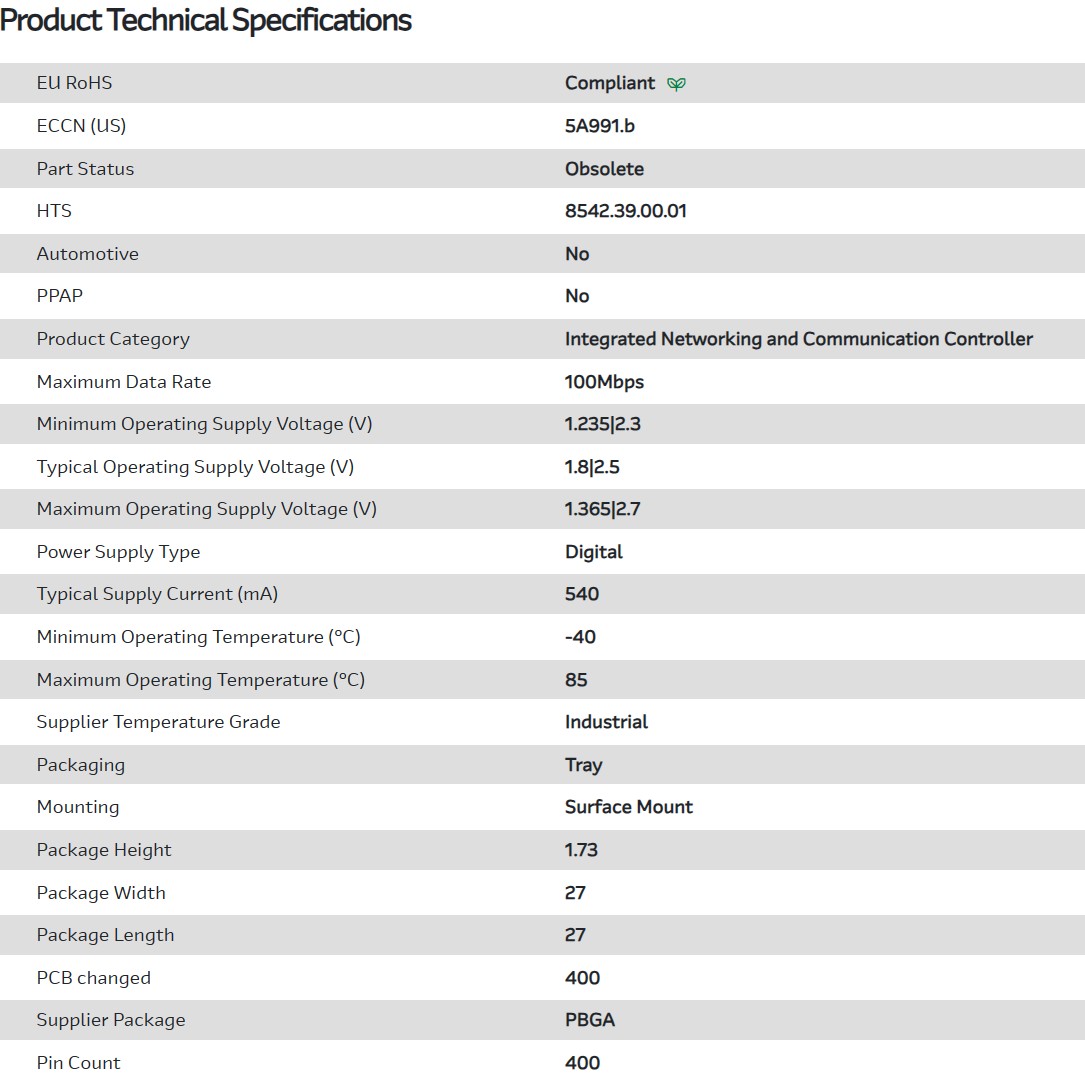Image resolution: width=1085 pixels, height=1080 pixels.
Task: Click the Part Status value Obsolete
Action: (604, 169)
